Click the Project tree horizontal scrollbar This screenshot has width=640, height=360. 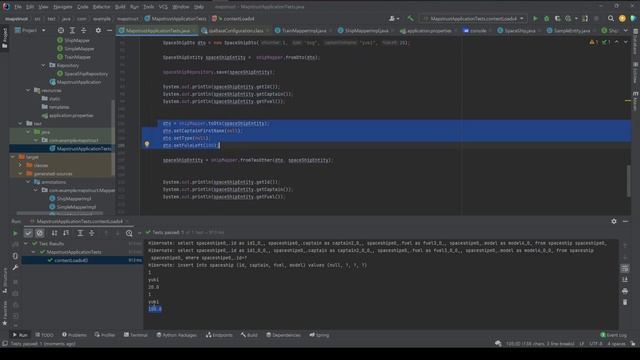tap(60, 213)
